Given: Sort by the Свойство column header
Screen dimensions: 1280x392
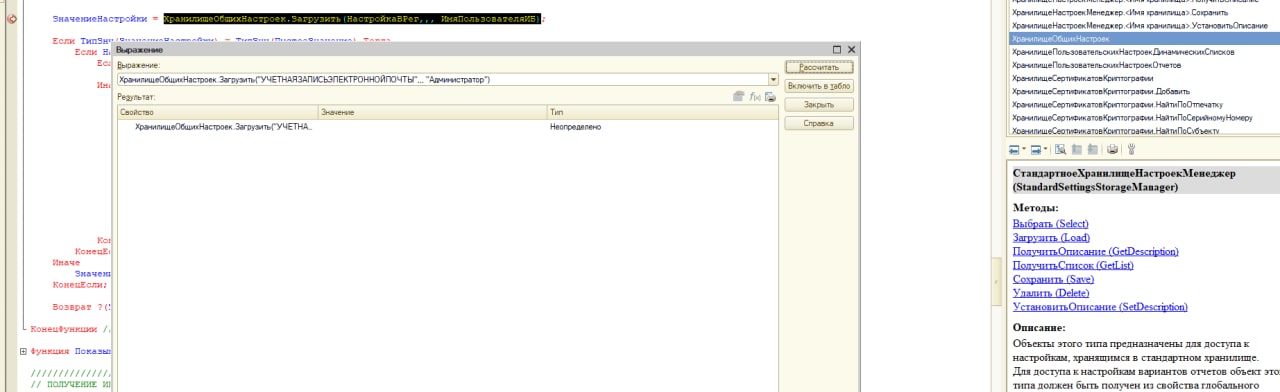Looking at the screenshot, I should tap(217, 112).
